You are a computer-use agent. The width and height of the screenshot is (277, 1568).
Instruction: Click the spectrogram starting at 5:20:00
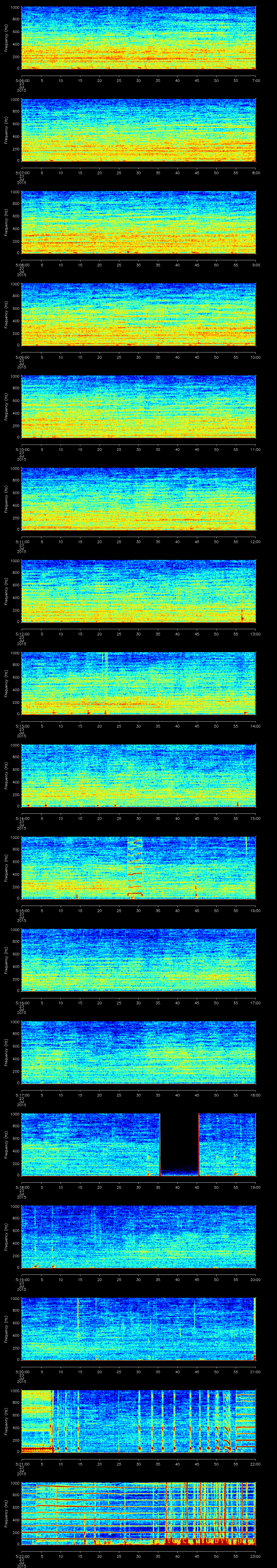click(x=138, y=1329)
